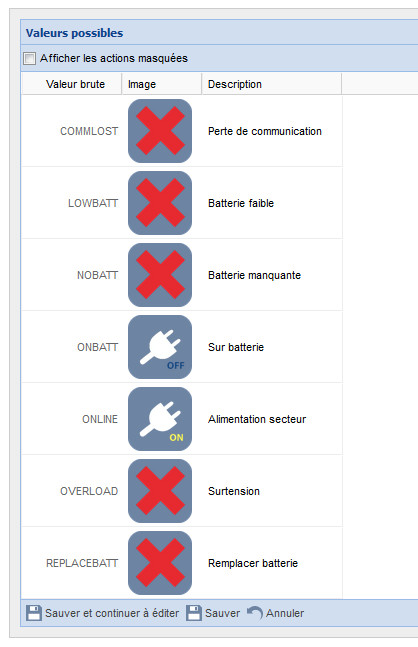This screenshot has height=647, width=418.
Task: Click the Annuler button
Action: pos(276,613)
